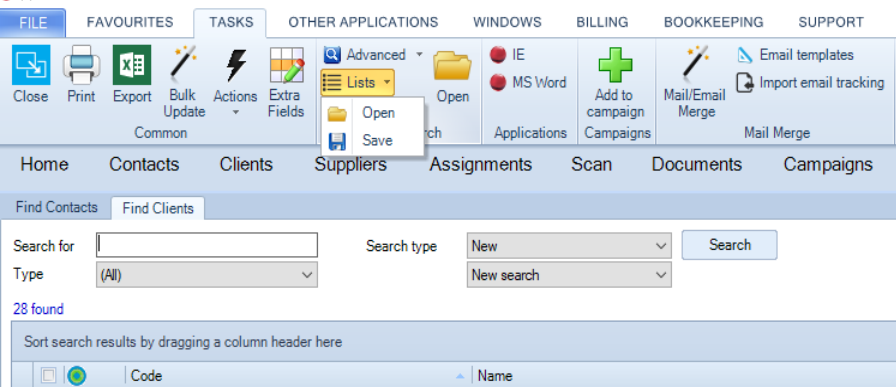Go to Clients navigation item
The width and height of the screenshot is (896, 387).
click(x=246, y=165)
